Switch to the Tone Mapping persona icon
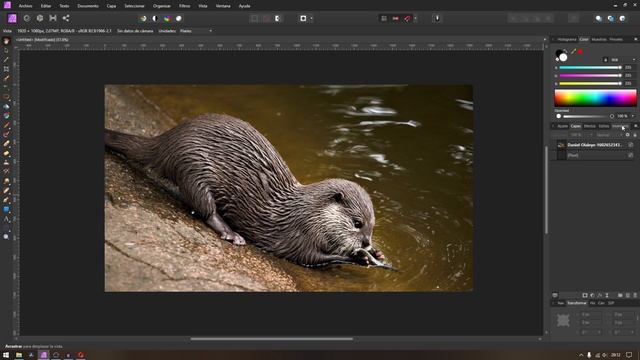The image size is (640, 360). click(x=53, y=18)
